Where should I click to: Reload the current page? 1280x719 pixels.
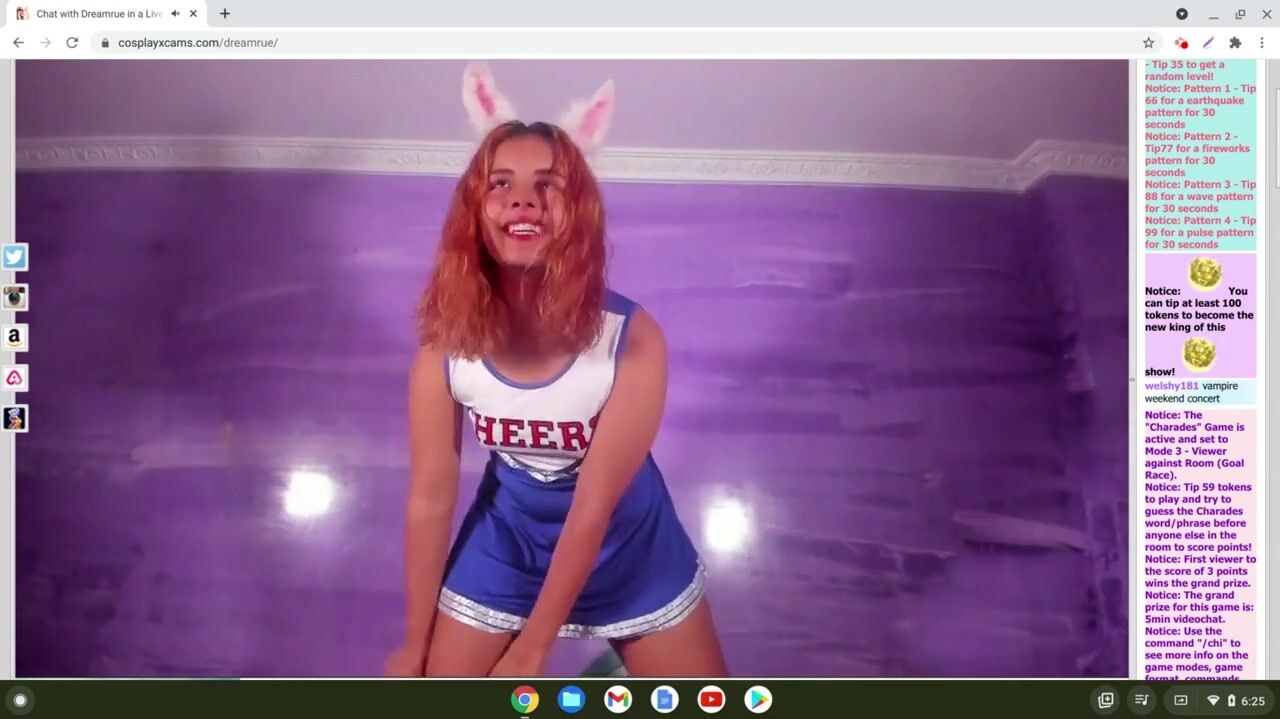[72, 43]
